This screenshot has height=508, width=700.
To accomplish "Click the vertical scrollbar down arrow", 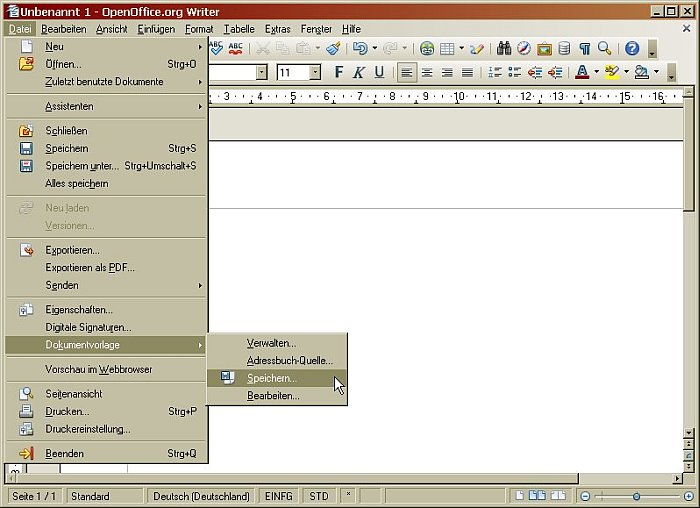I will (x=688, y=432).
